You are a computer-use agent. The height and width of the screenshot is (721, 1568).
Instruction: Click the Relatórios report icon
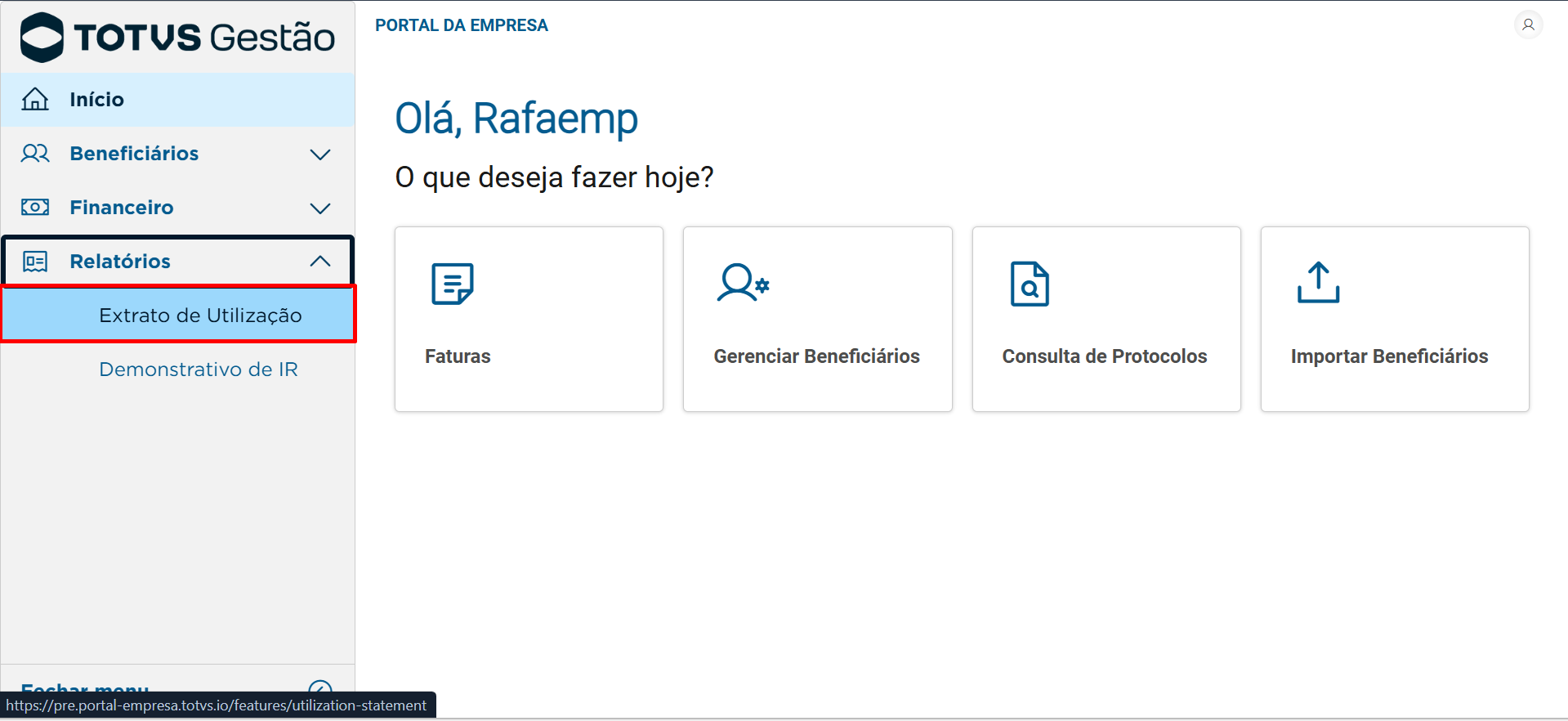[35, 262]
